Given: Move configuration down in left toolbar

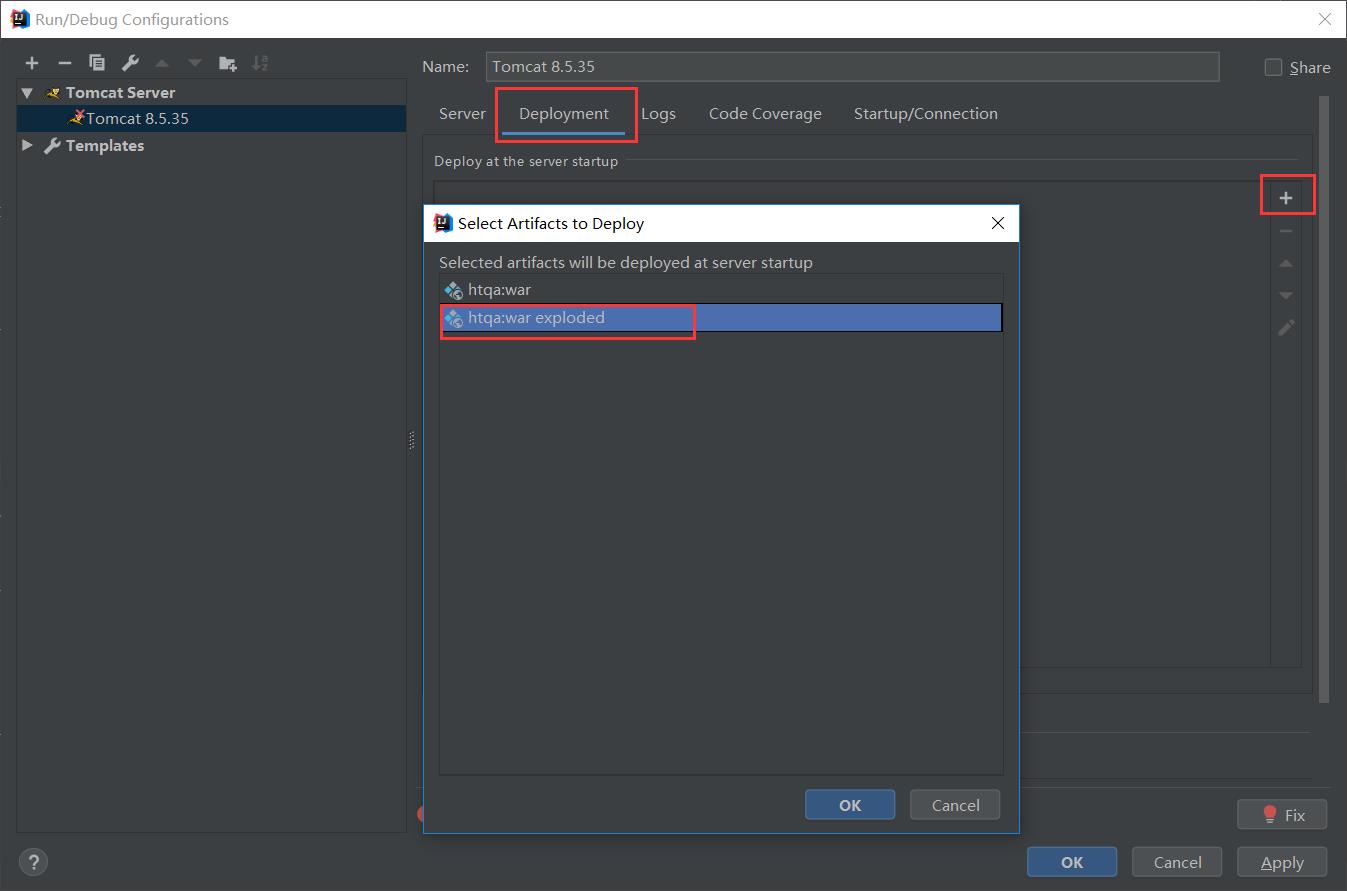Looking at the screenshot, I should (195, 63).
